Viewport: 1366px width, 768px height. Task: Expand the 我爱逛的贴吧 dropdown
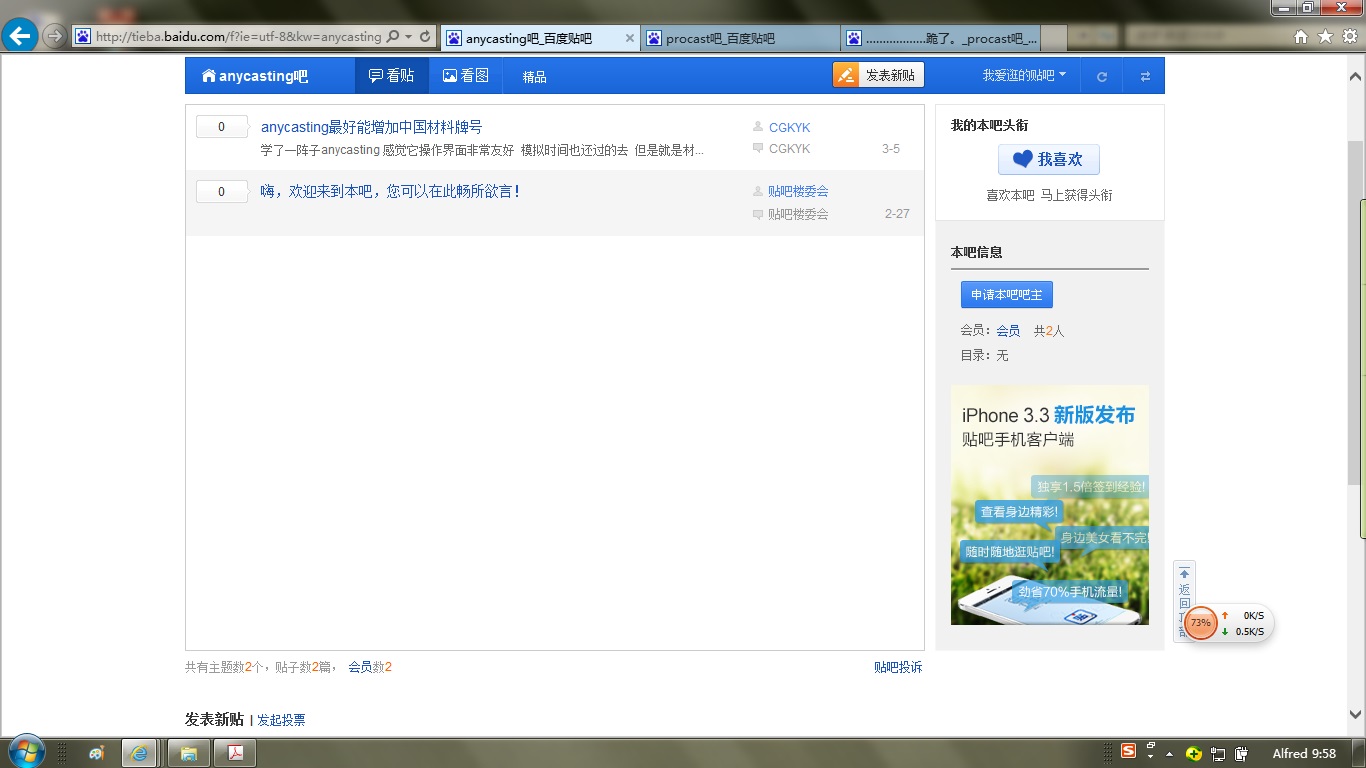point(1024,75)
